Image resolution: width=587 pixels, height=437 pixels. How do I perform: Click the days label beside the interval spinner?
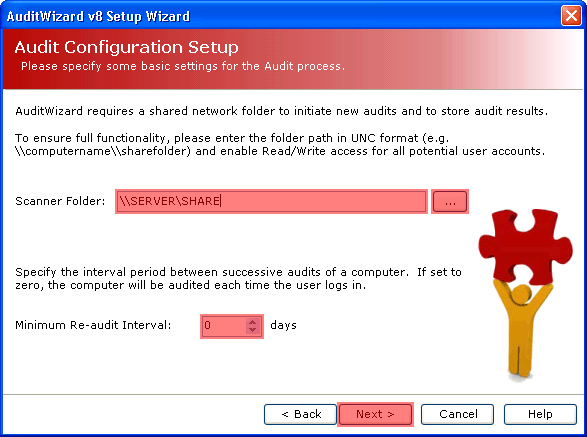283,325
